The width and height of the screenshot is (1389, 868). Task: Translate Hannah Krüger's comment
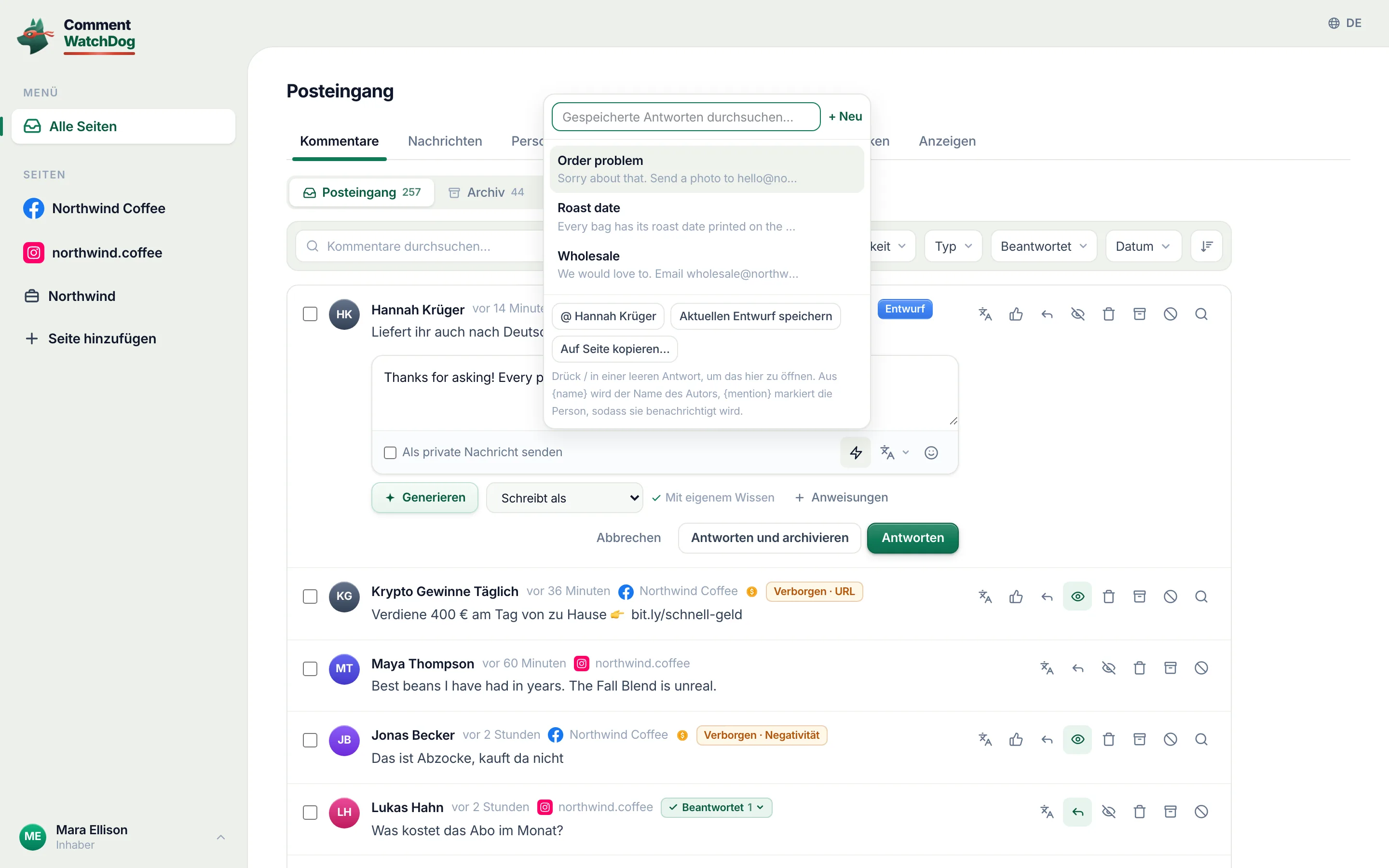(985, 314)
